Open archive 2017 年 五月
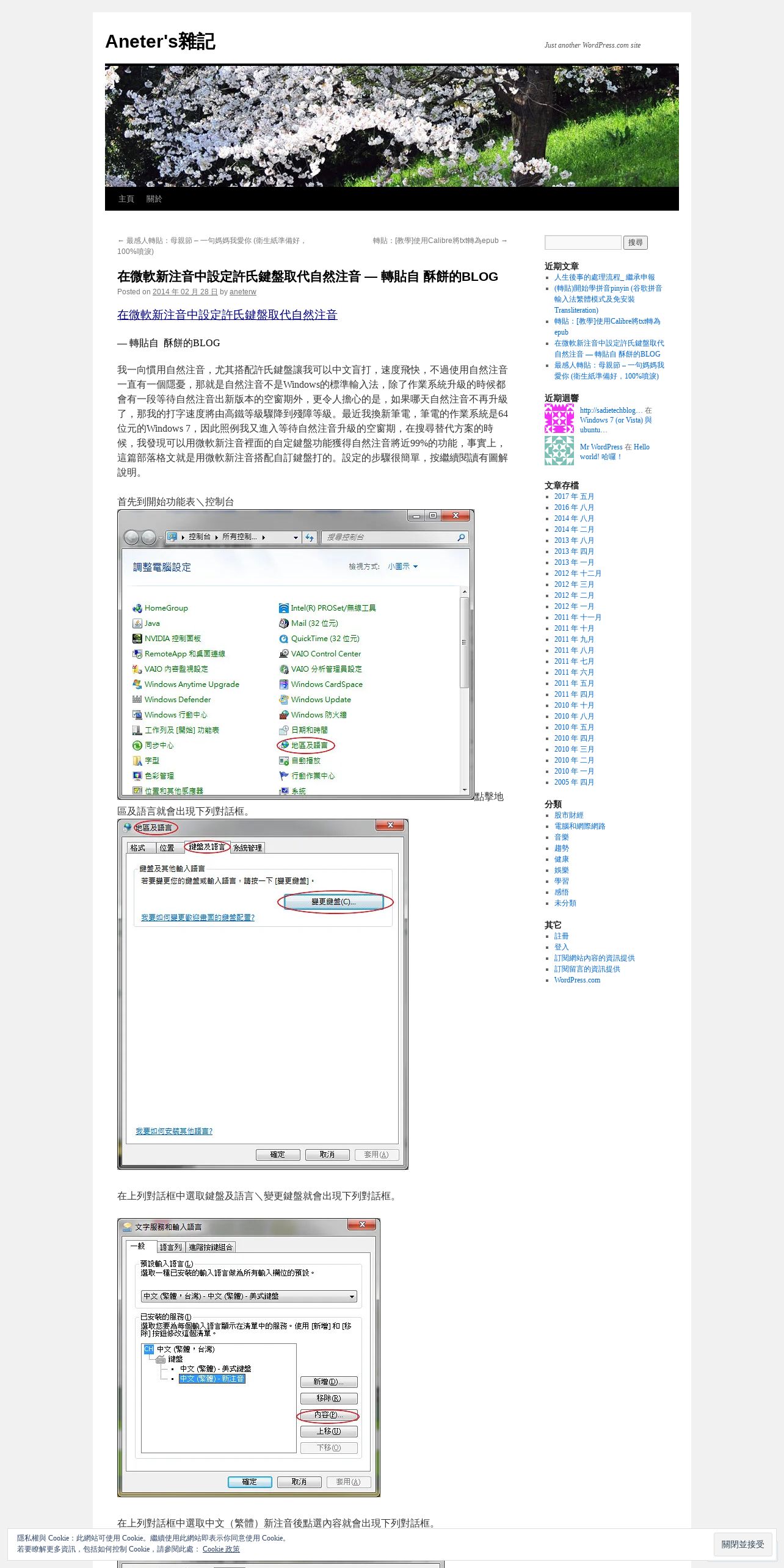Screen dimensions: 784x1568 coord(574,496)
